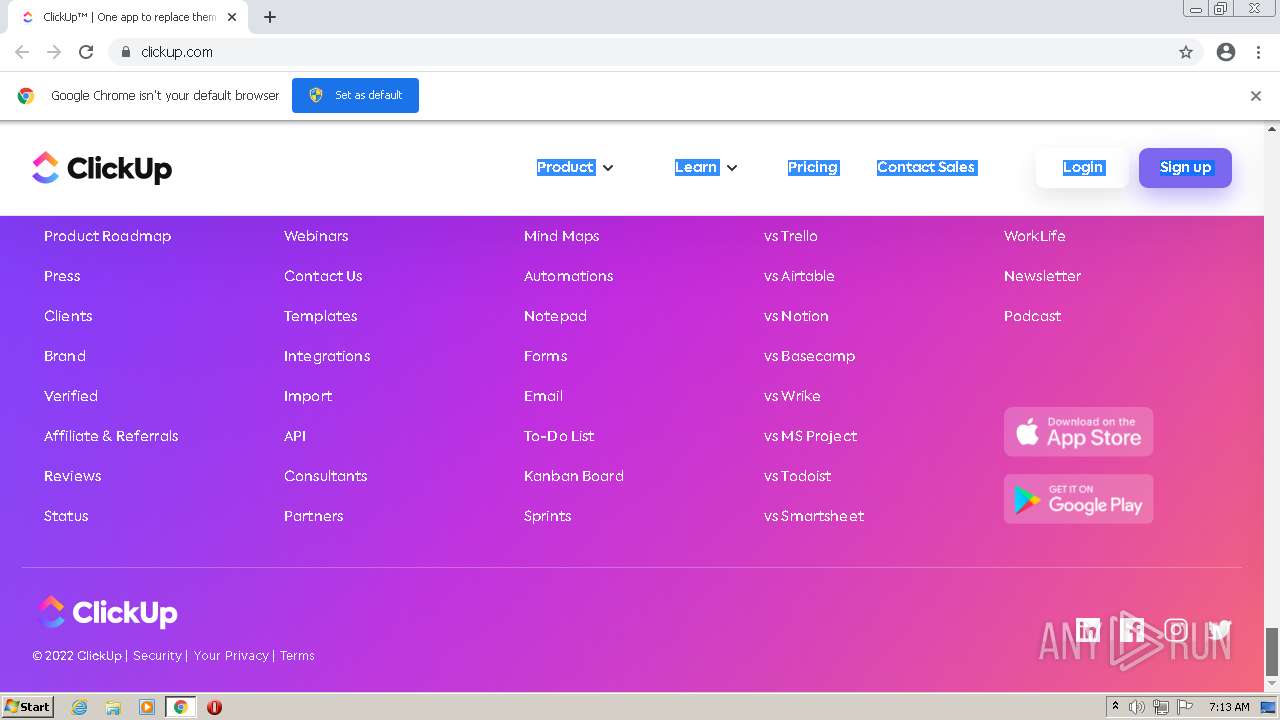
Task: Select the Chrome taskbar icon
Action: click(x=181, y=707)
